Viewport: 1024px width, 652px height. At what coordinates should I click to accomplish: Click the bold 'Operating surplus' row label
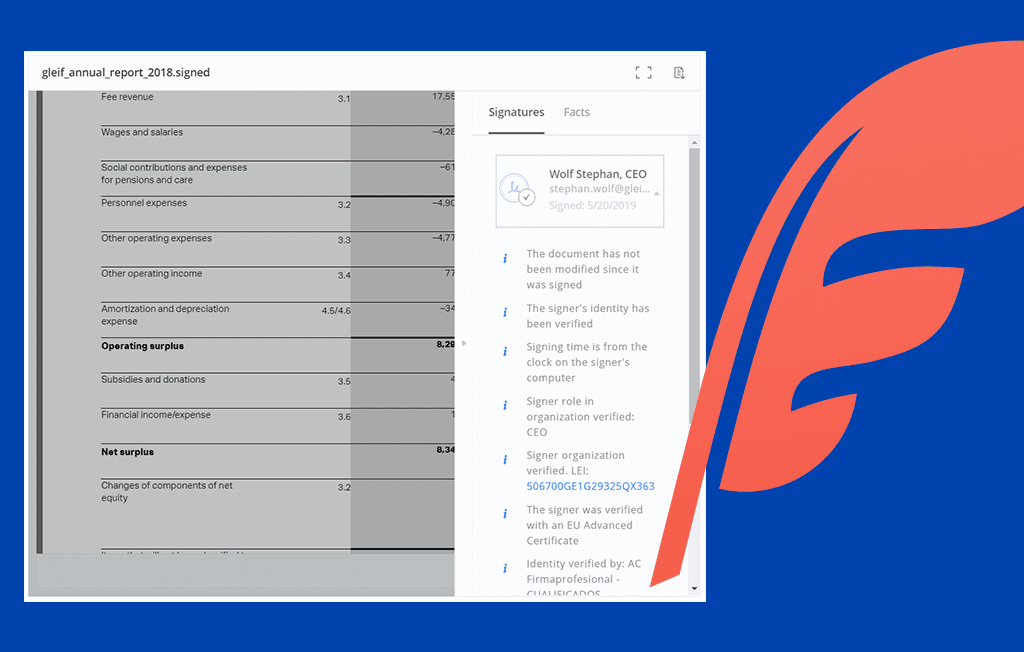click(142, 346)
